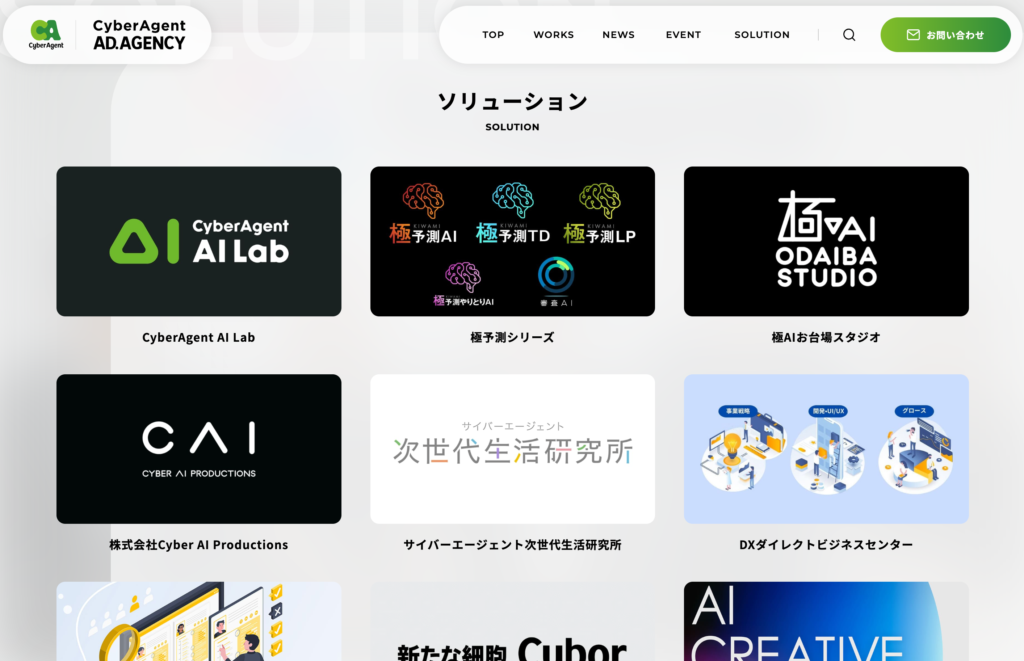The height and width of the screenshot is (661, 1024).
Task: Open the CyberAgent AI Lab thumbnail
Action: point(198,241)
